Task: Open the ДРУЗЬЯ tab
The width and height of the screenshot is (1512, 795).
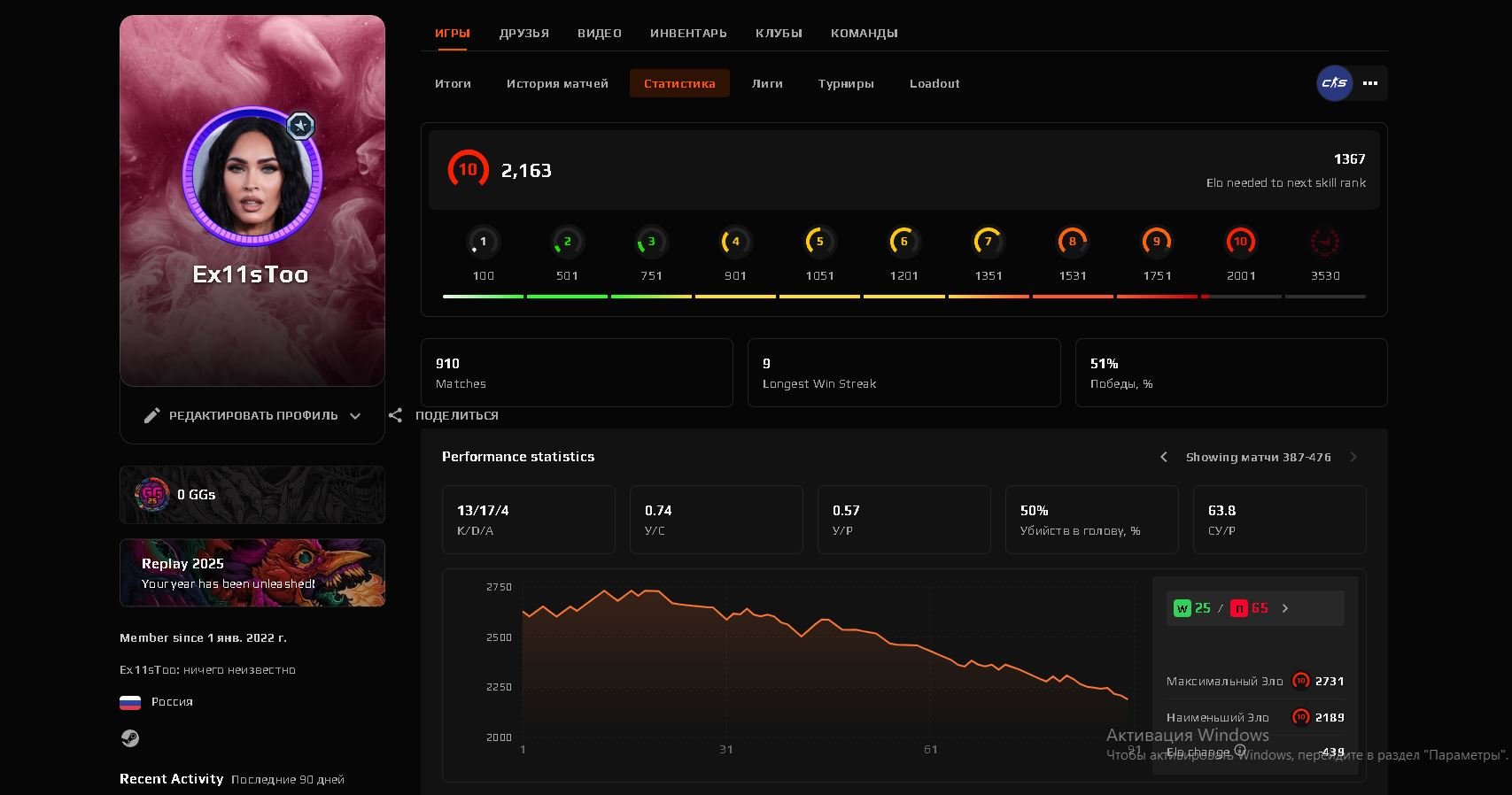Action: coord(523,33)
